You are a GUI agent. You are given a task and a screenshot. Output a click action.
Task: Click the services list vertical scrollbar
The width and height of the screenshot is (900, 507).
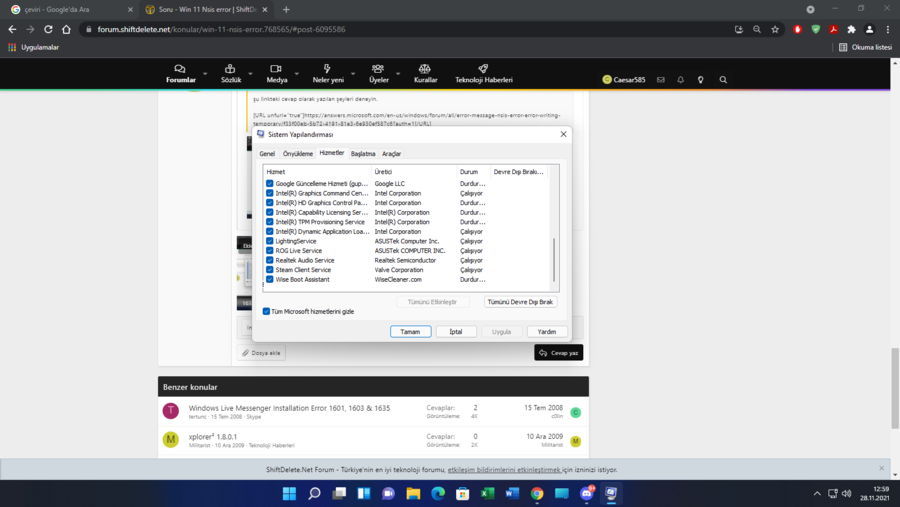click(x=554, y=258)
